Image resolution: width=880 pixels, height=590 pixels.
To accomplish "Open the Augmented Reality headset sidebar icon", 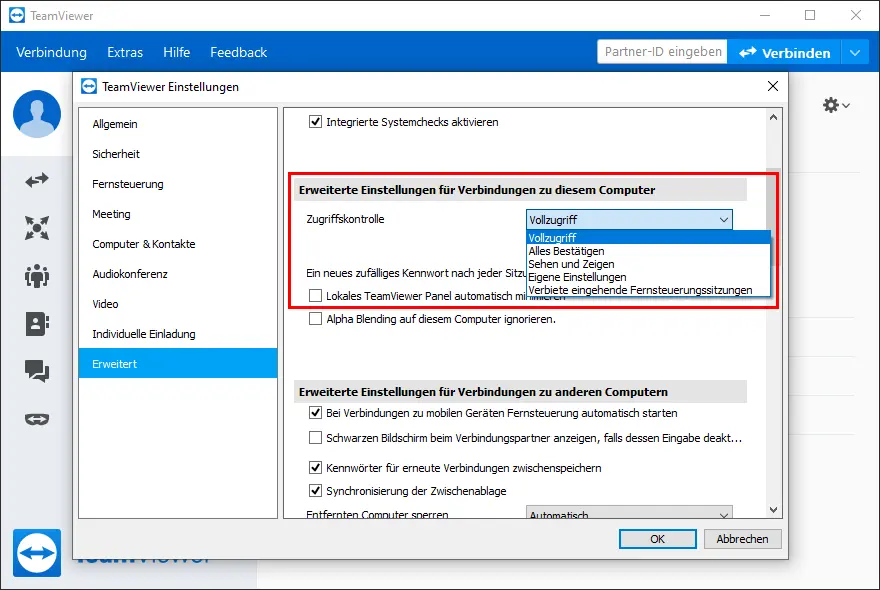I will pyautogui.click(x=37, y=419).
